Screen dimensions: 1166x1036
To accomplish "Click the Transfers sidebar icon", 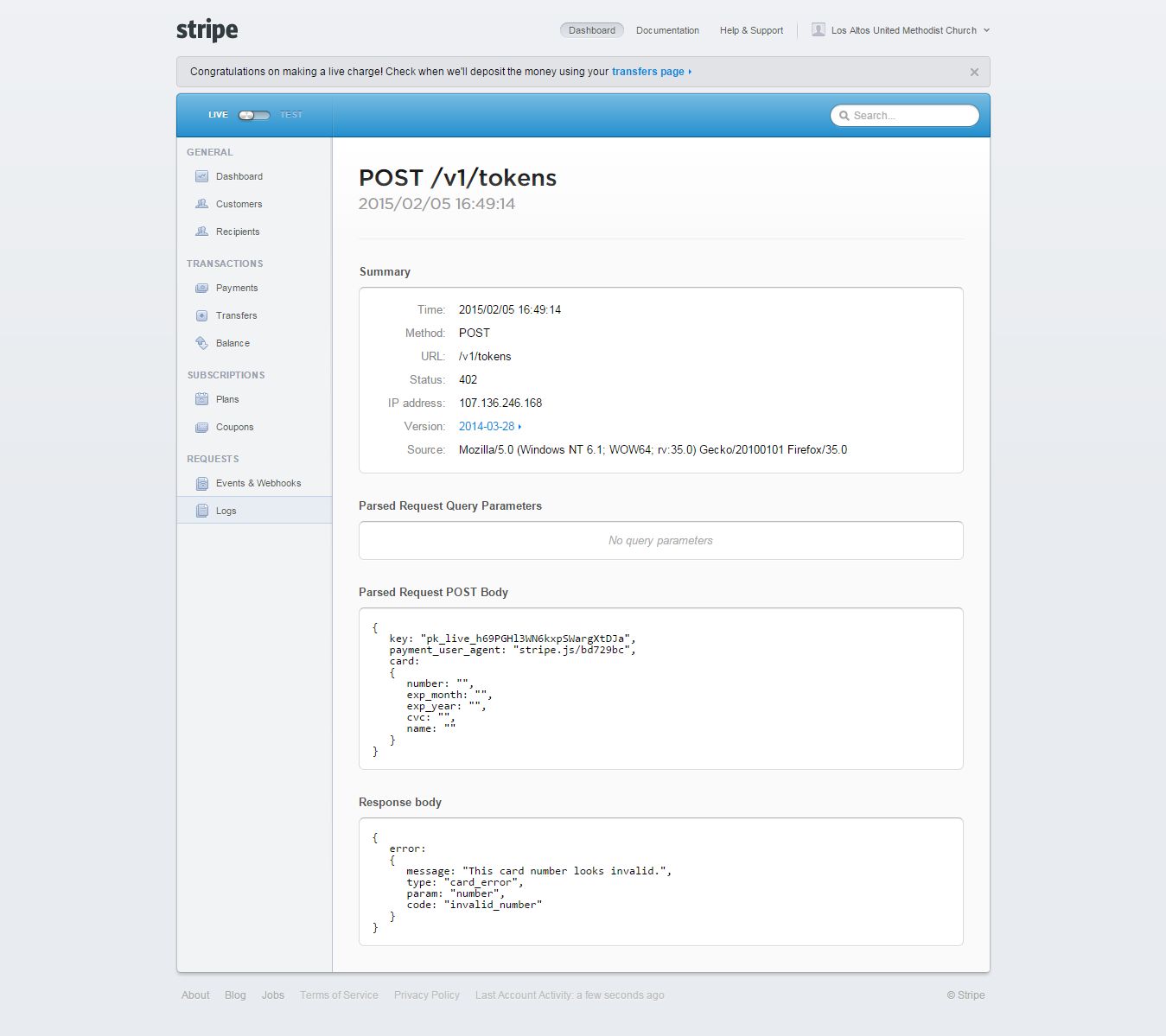I will click(201, 315).
